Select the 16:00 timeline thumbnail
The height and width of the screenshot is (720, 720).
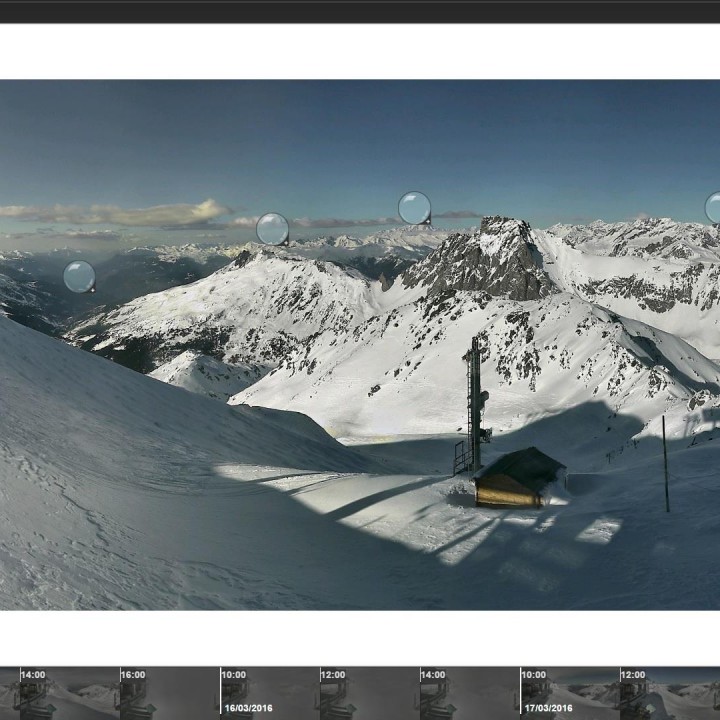(x=170, y=693)
